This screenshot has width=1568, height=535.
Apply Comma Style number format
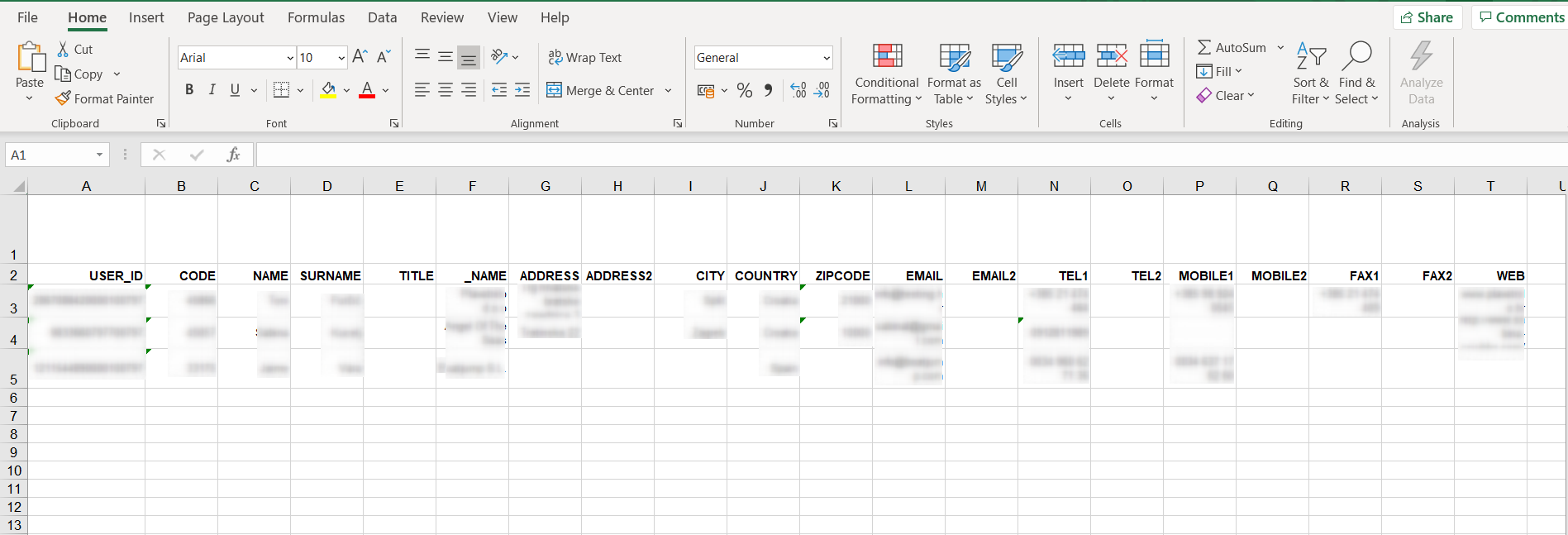pyautogui.click(x=769, y=90)
